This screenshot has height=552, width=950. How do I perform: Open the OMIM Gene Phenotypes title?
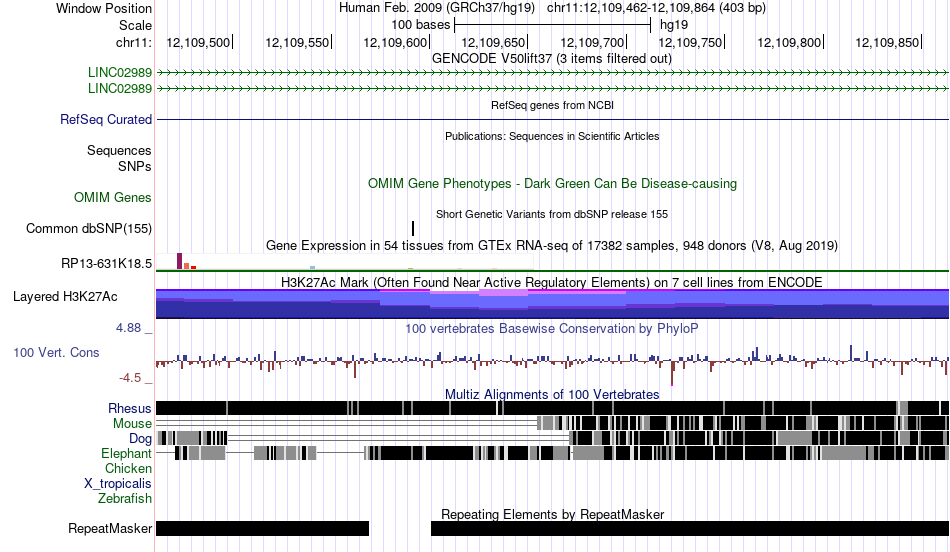(552, 184)
